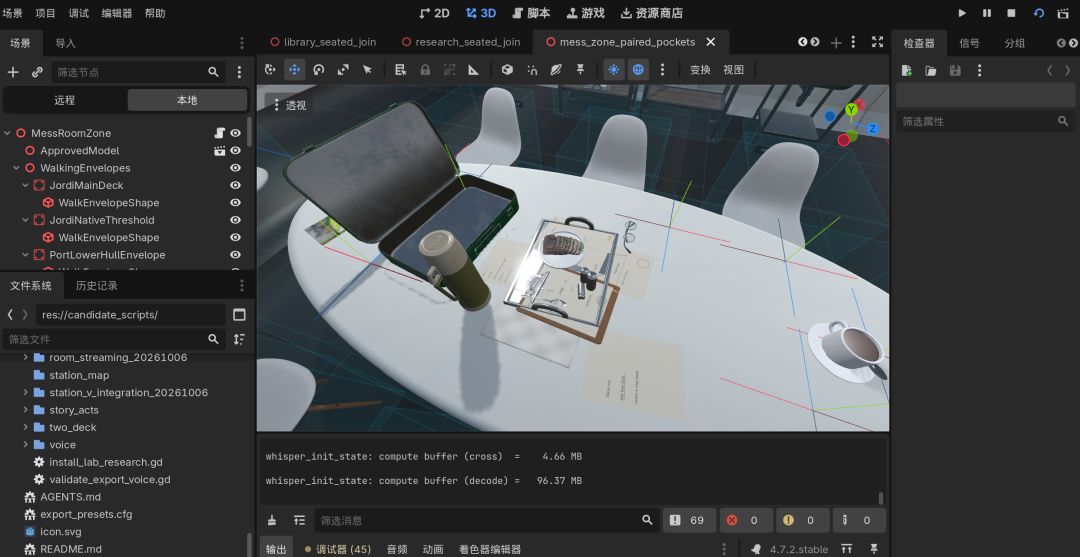
Task: Select the Scale mode tool
Action: coord(343,70)
